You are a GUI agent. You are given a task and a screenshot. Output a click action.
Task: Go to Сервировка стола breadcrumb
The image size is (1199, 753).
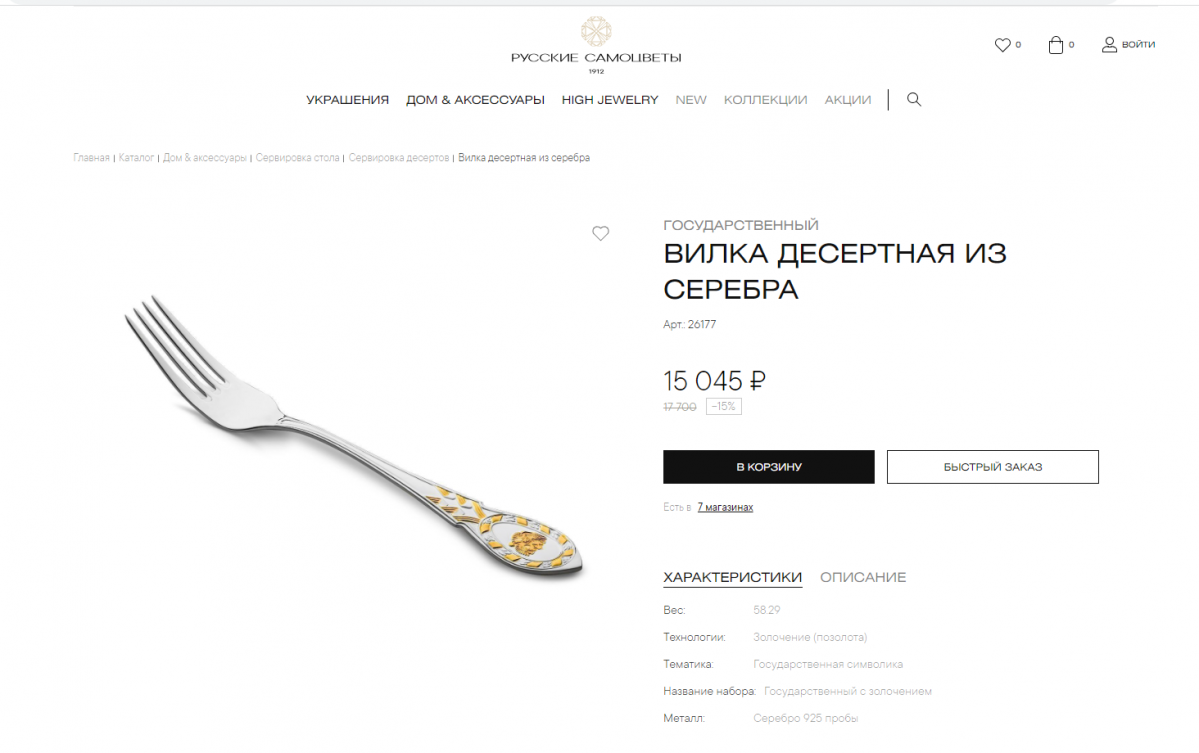click(x=297, y=157)
